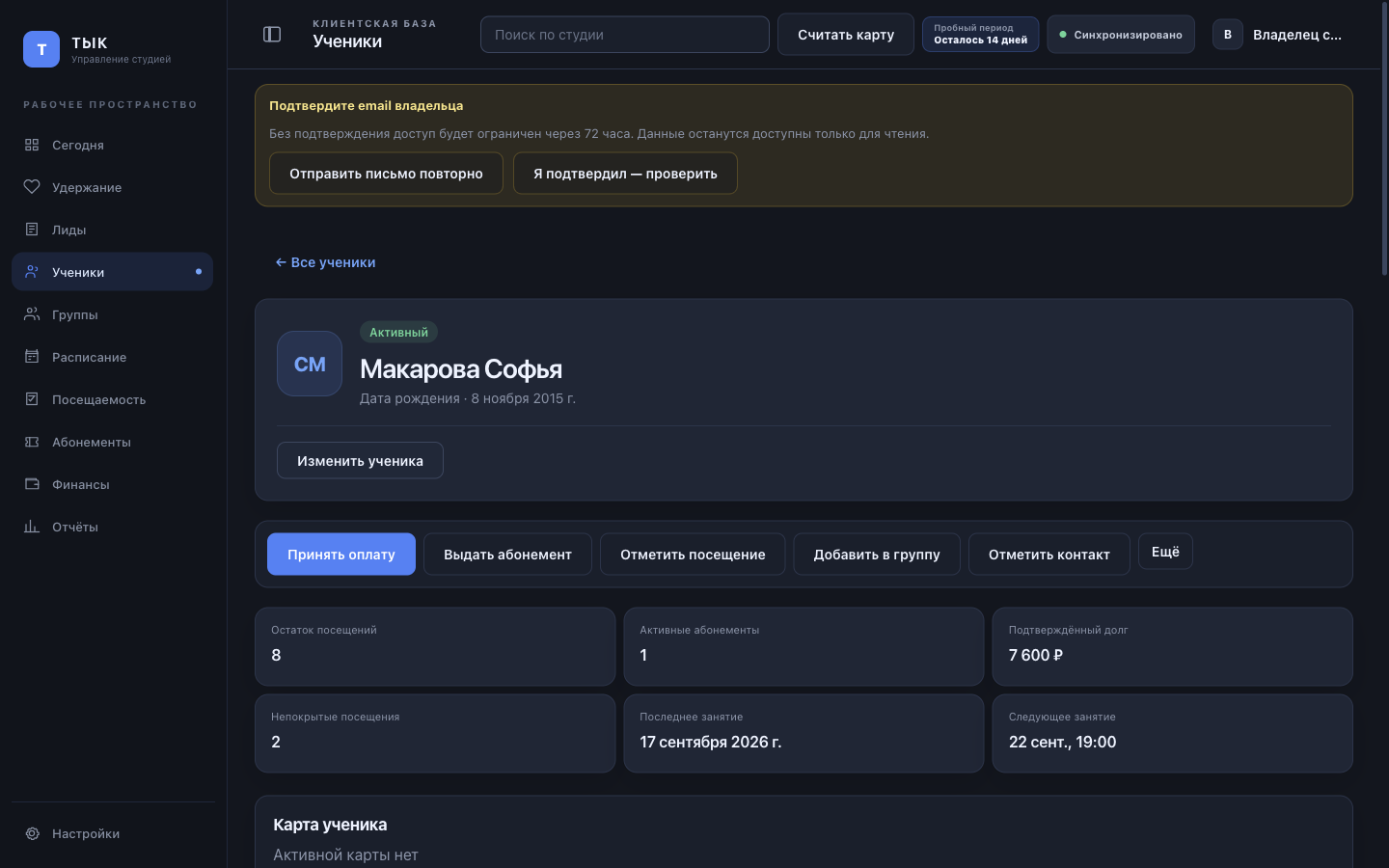Click the owner avatar letter В
The height and width of the screenshot is (868, 1389).
tap(1228, 35)
